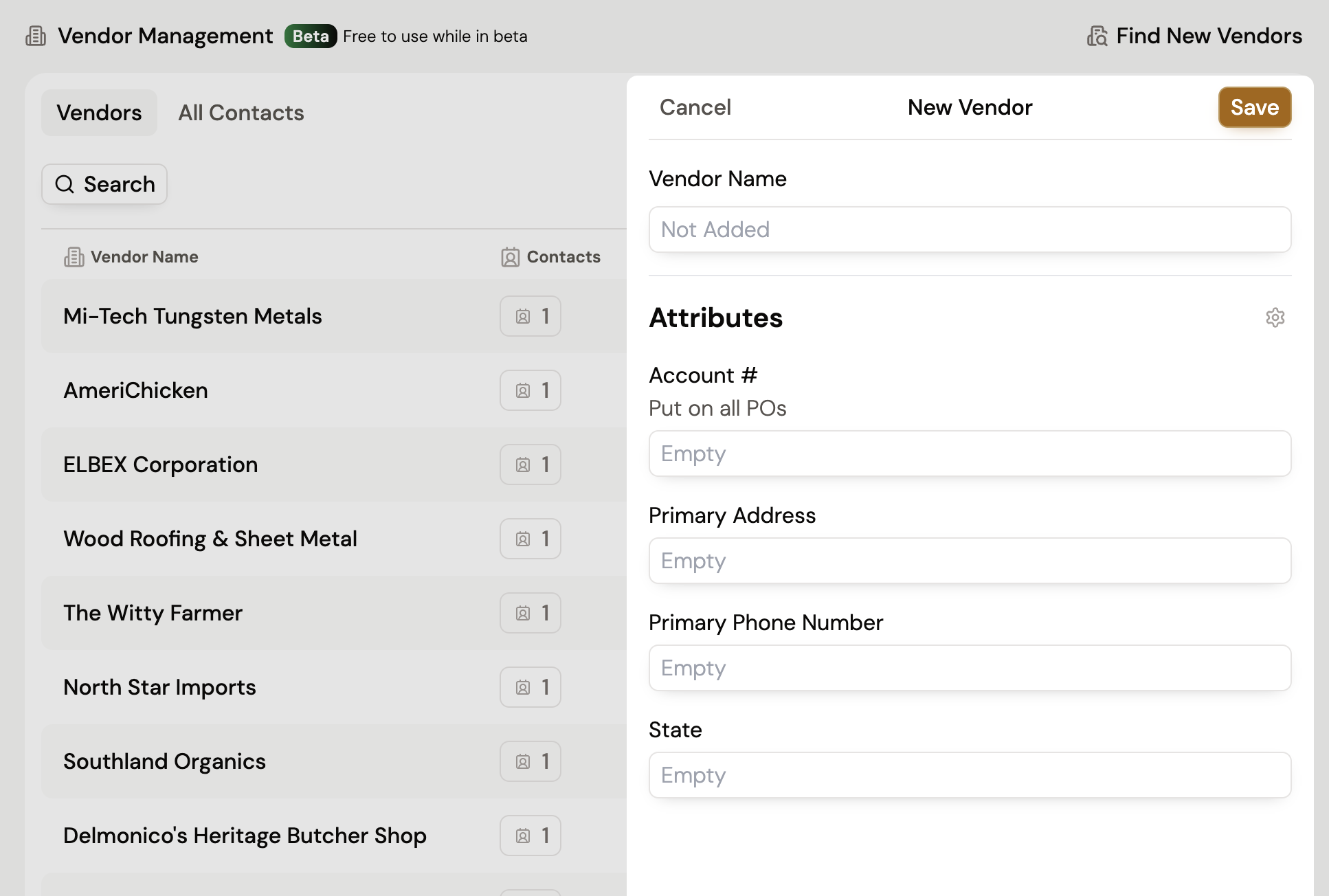Click the Account # input field

[970, 453]
